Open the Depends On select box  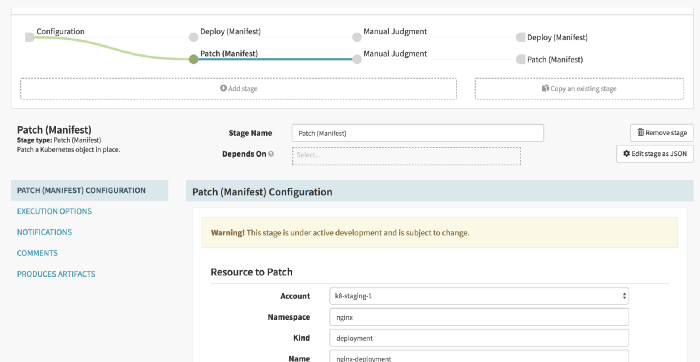406,156
